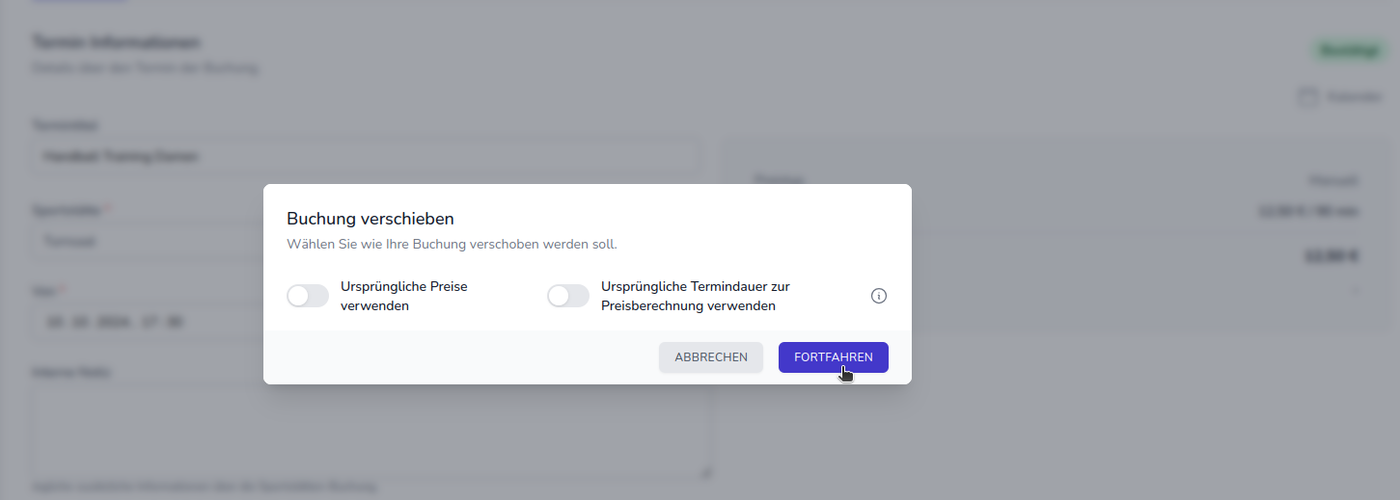The width and height of the screenshot is (1400, 500).
Task: Click the Termin Informationen section heading
Action: 116,42
